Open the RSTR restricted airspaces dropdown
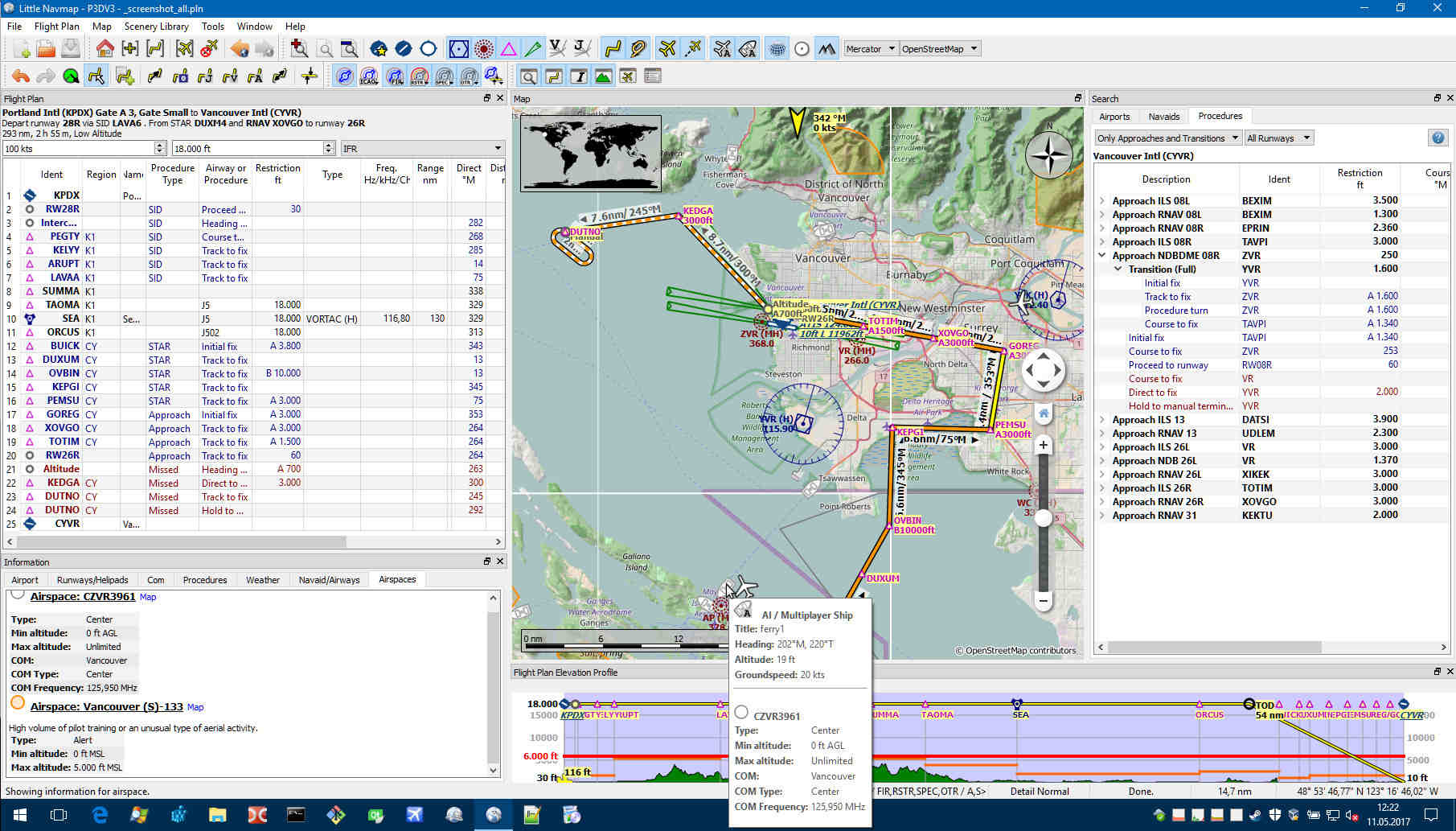1456x831 pixels. (420, 76)
